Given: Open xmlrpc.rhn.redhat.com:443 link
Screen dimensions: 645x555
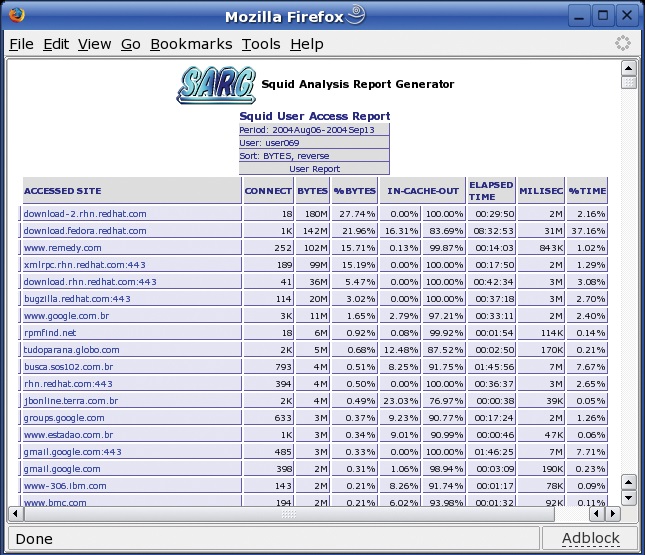Looking at the screenshot, I should (84, 265).
